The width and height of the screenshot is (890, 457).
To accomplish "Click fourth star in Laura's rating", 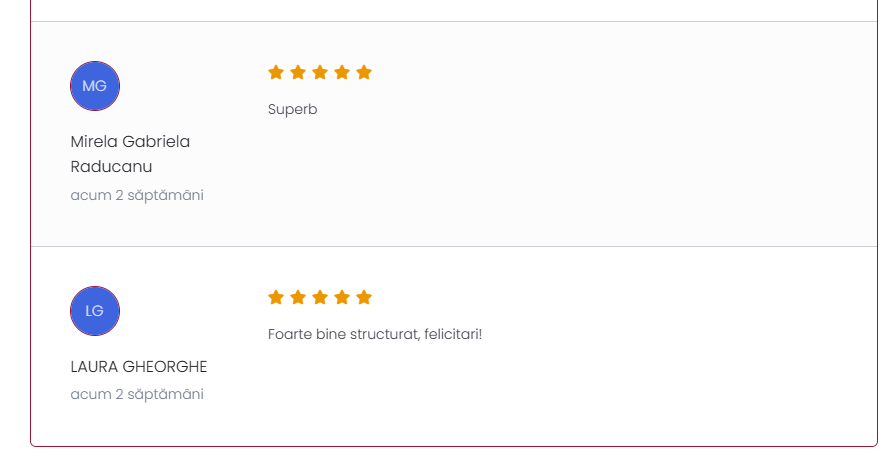I will [x=342, y=297].
